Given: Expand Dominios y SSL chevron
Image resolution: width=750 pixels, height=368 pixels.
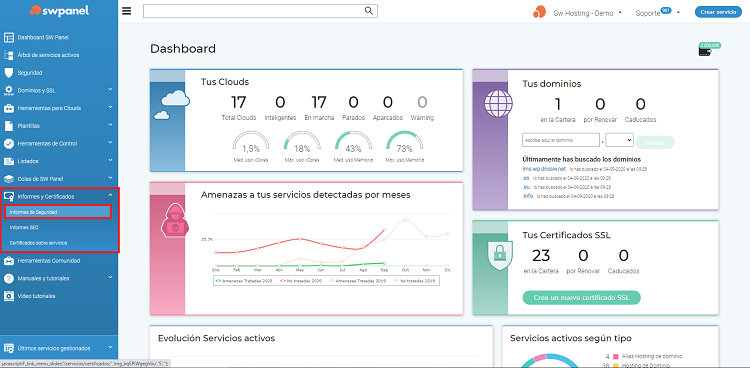Looking at the screenshot, I should tap(110, 89).
